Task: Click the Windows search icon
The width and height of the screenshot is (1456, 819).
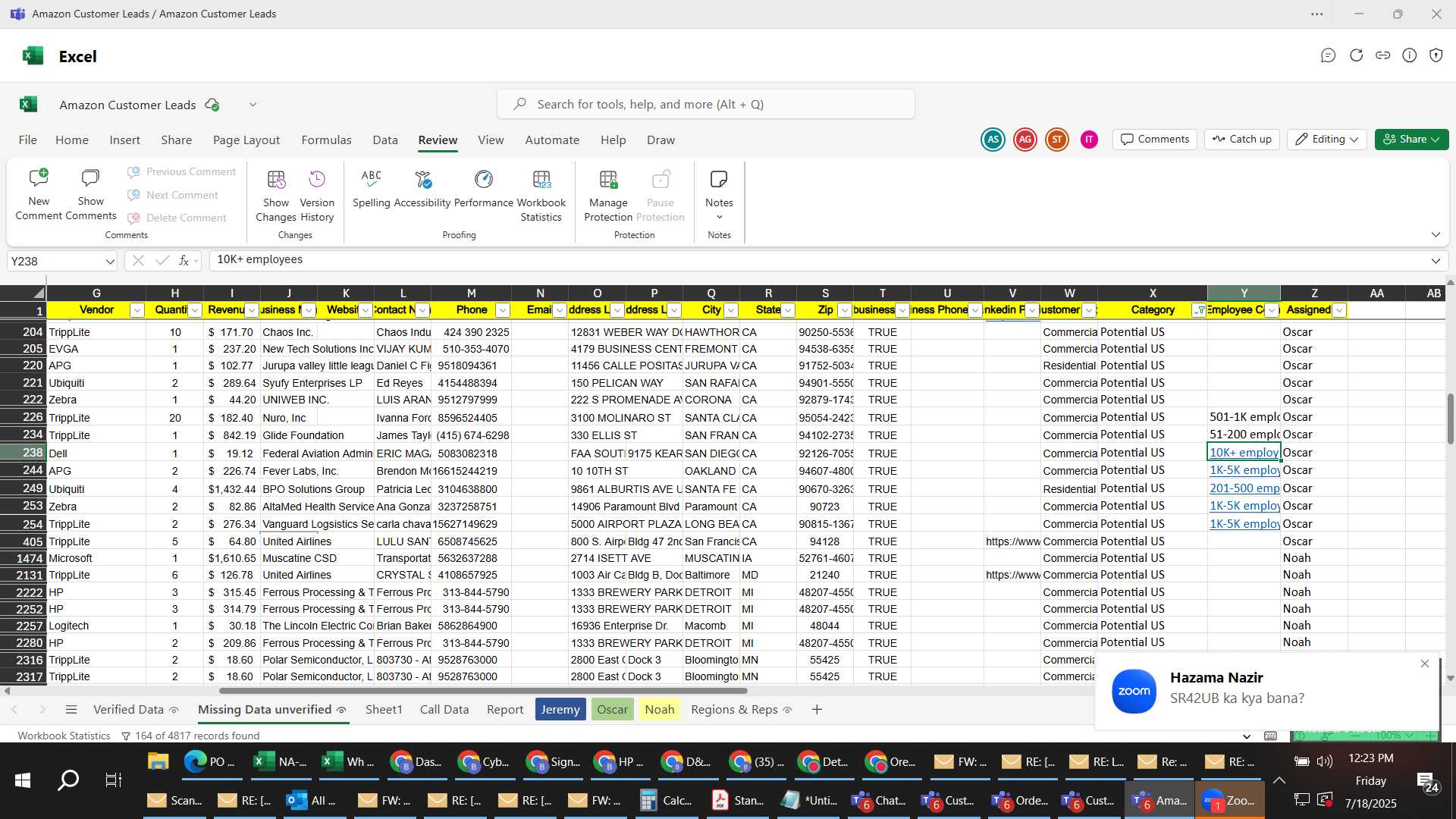Action: pyautogui.click(x=68, y=780)
